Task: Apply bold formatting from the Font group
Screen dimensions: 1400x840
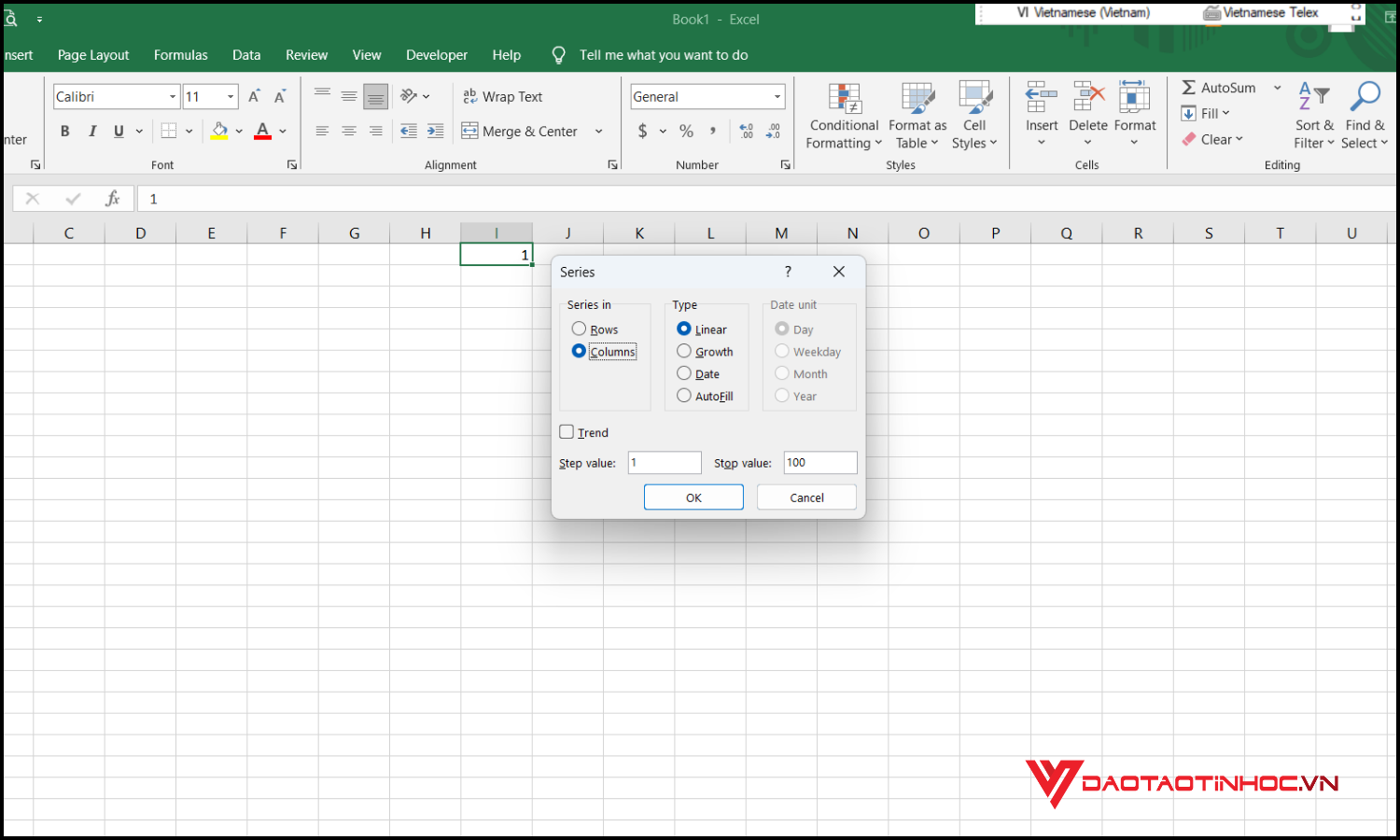Action: tap(64, 131)
